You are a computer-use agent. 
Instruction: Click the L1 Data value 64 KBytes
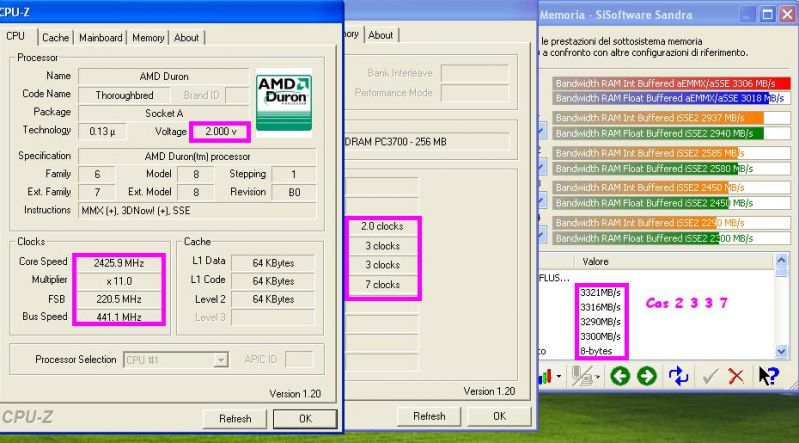coord(273,263)
